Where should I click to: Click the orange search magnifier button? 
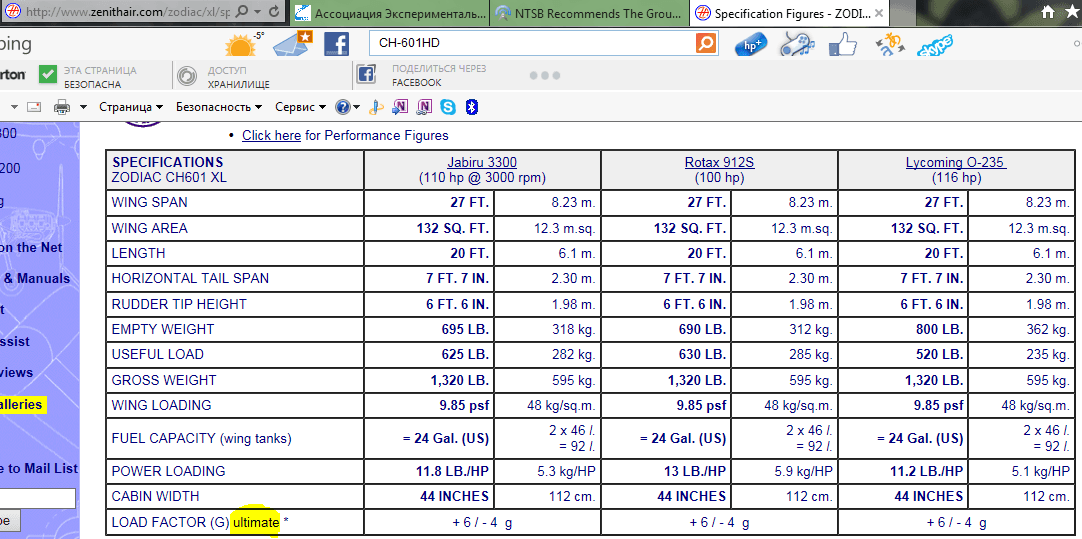pyautogui.click(x=706, y=44)
